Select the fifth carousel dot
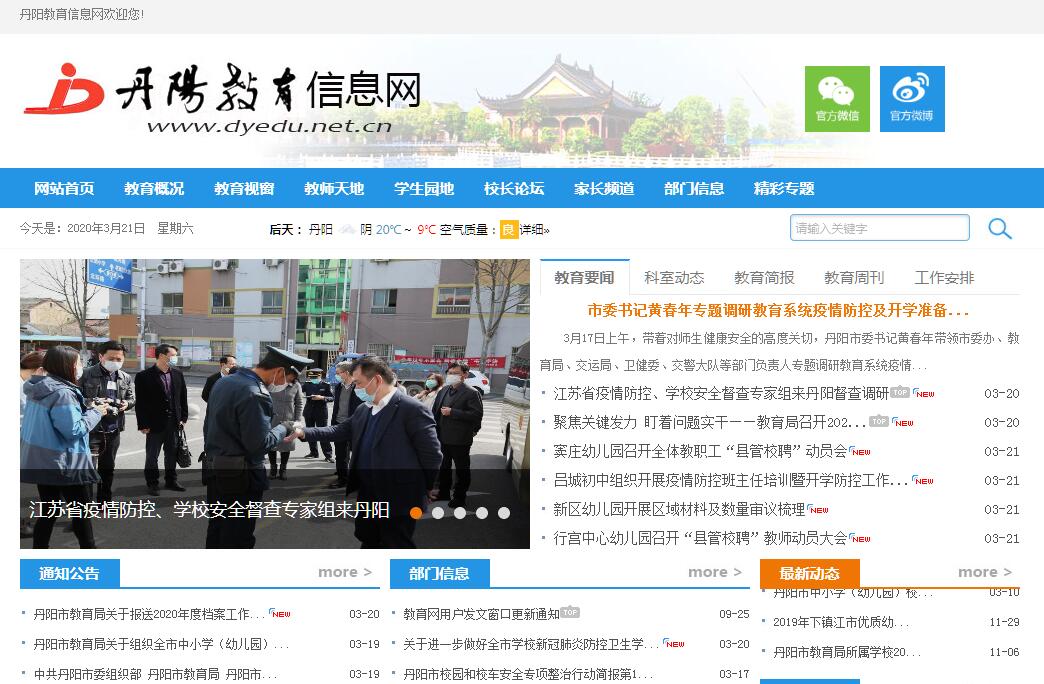Image resolution: width=1044 pixels, height=684 pixels. tap(504, 513)
